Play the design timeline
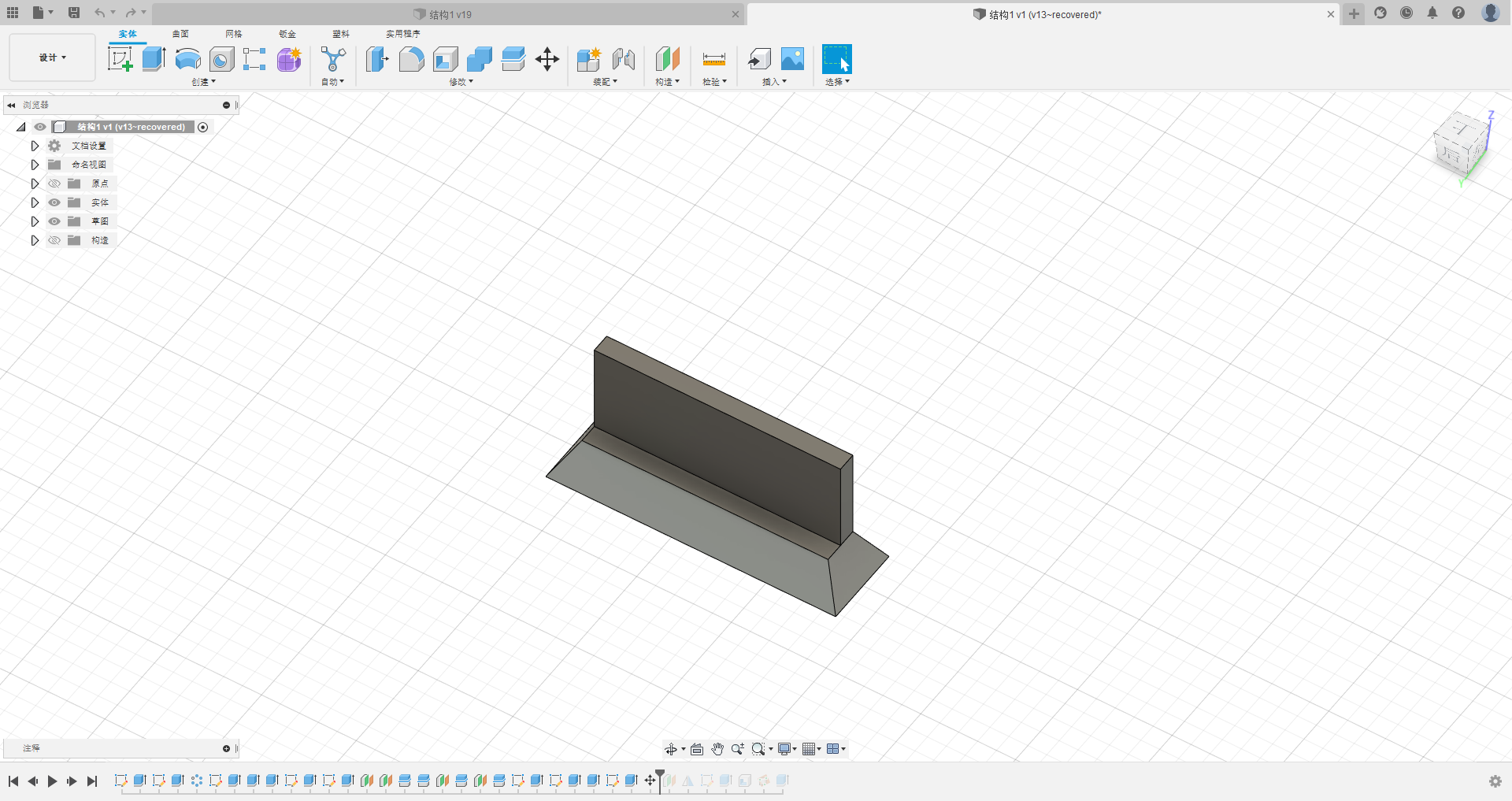 click(52, 781)
